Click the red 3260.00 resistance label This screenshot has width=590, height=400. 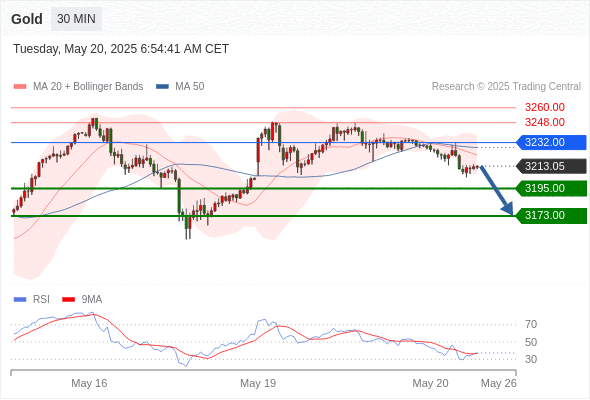tap(545, 108)
